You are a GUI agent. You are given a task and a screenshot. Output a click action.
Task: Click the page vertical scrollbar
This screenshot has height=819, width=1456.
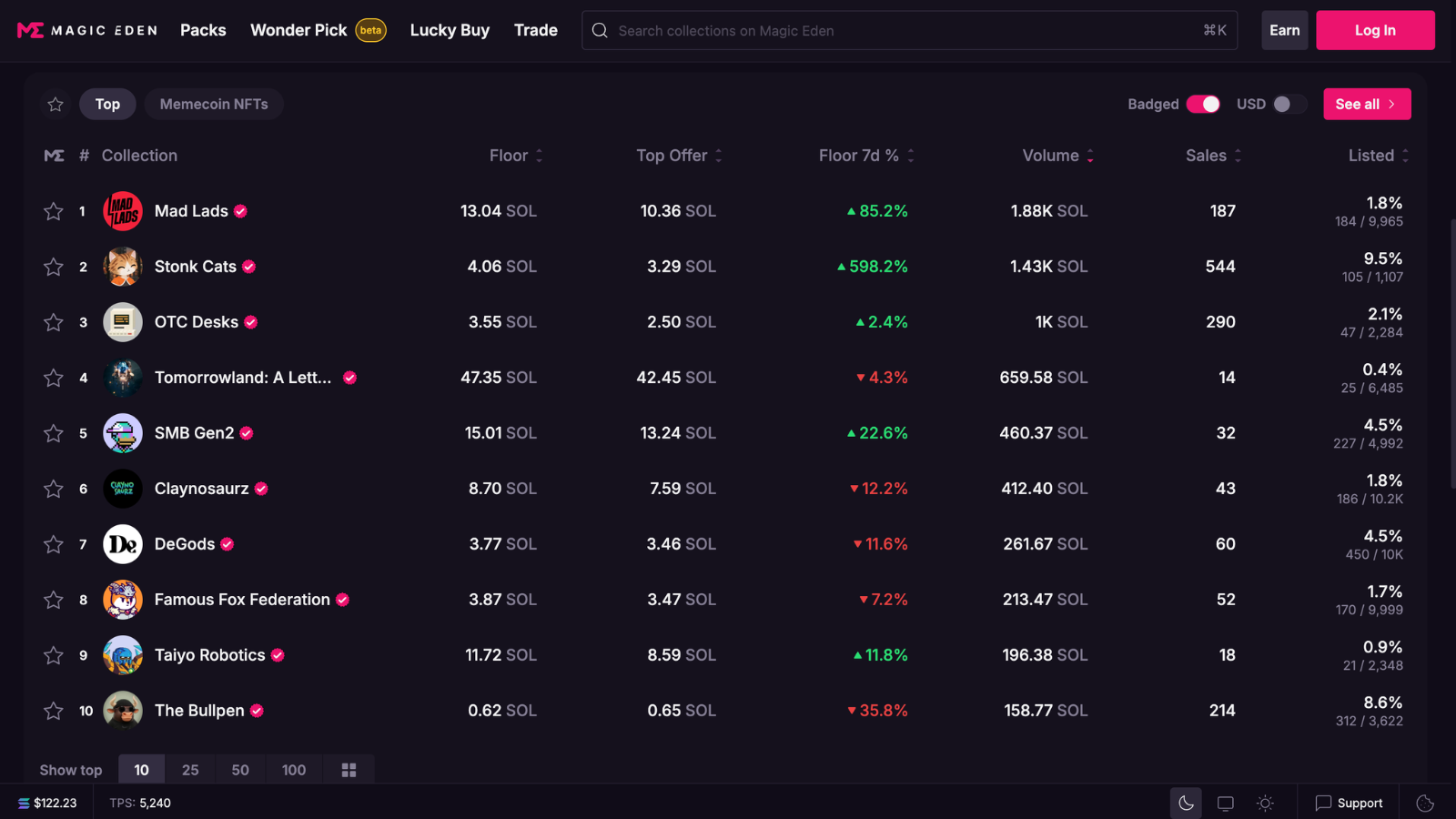(1452, 353)
